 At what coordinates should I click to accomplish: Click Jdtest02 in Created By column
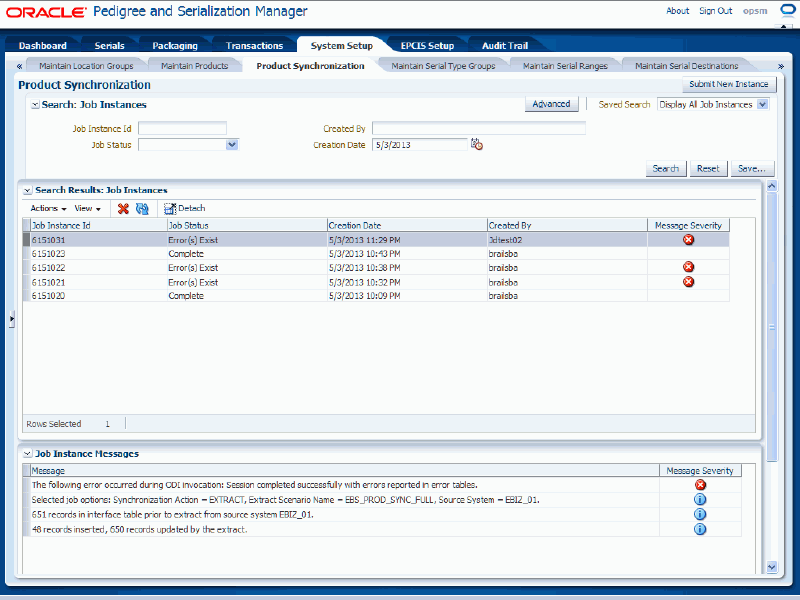(505, 240)
